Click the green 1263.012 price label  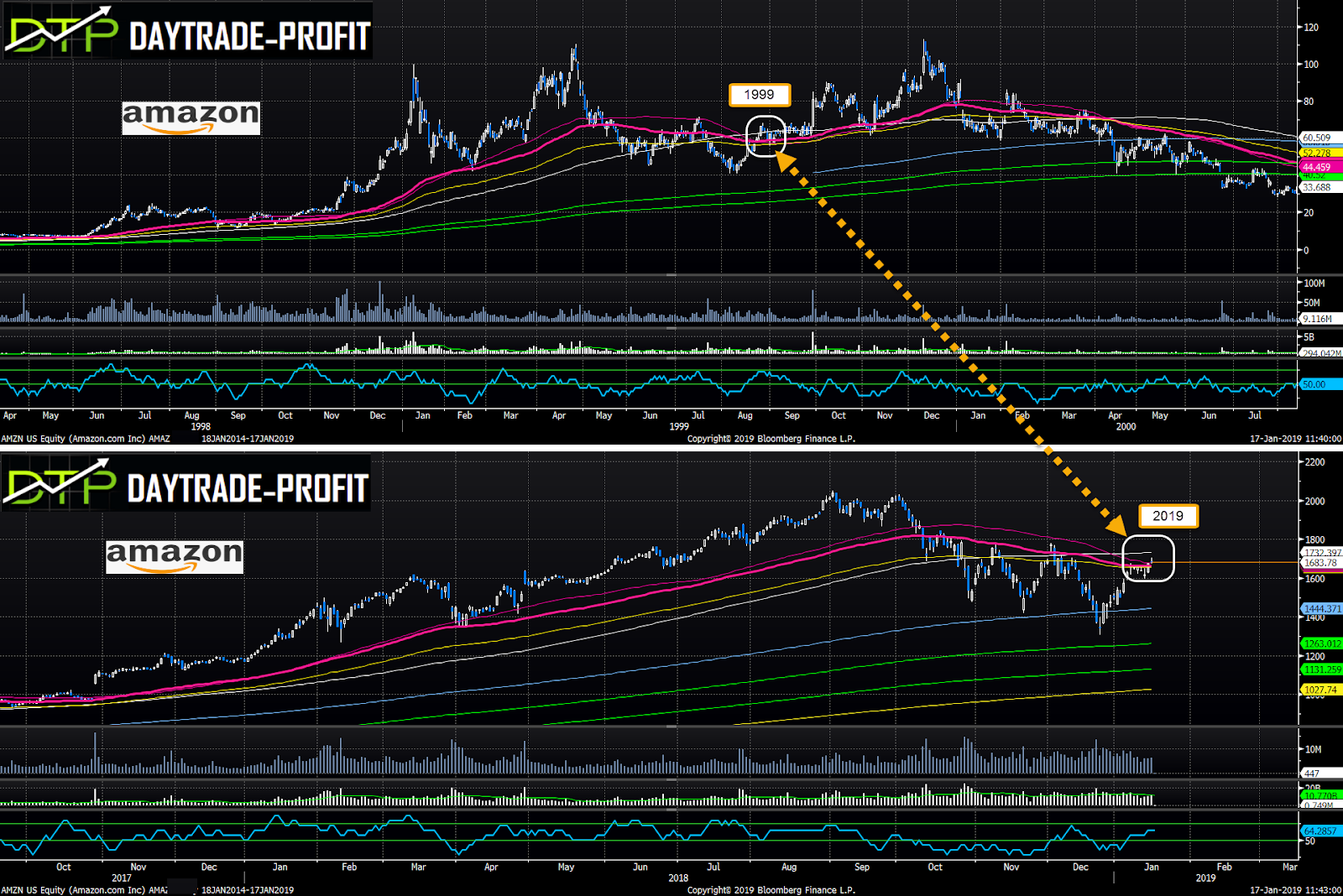(x=1322, y=643)
